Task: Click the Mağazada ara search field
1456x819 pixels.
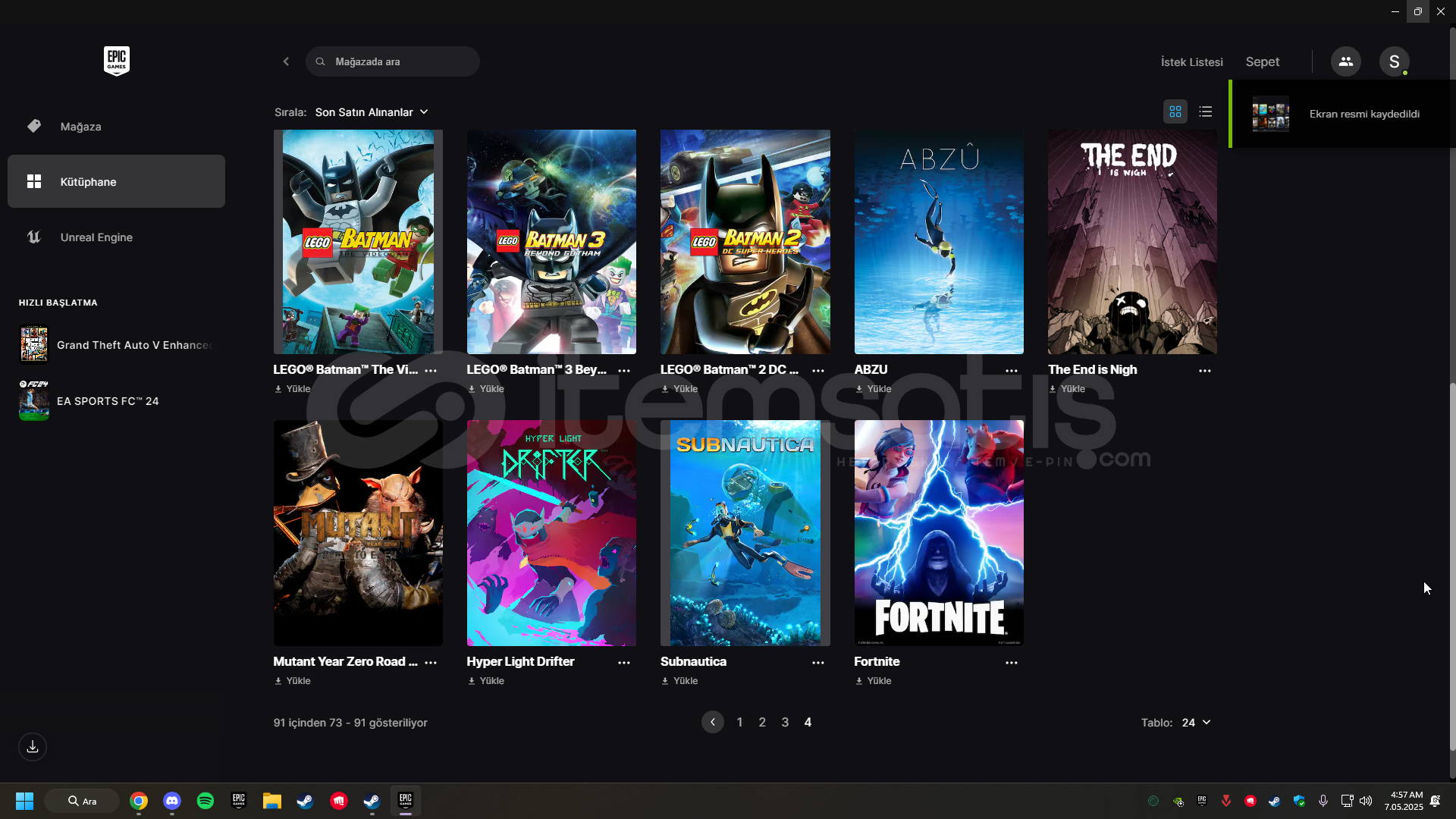Action: click(x=402, y=61)
